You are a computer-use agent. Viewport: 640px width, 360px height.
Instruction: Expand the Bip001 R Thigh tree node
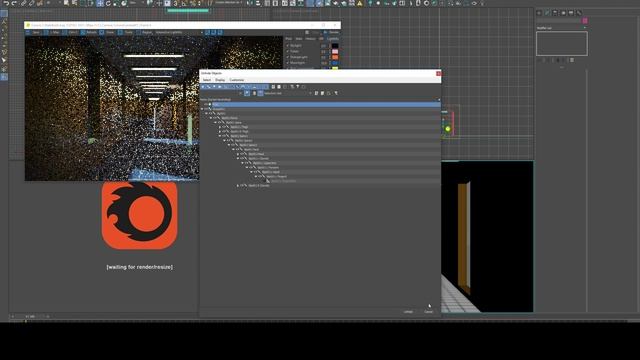[x=220, y=131]
